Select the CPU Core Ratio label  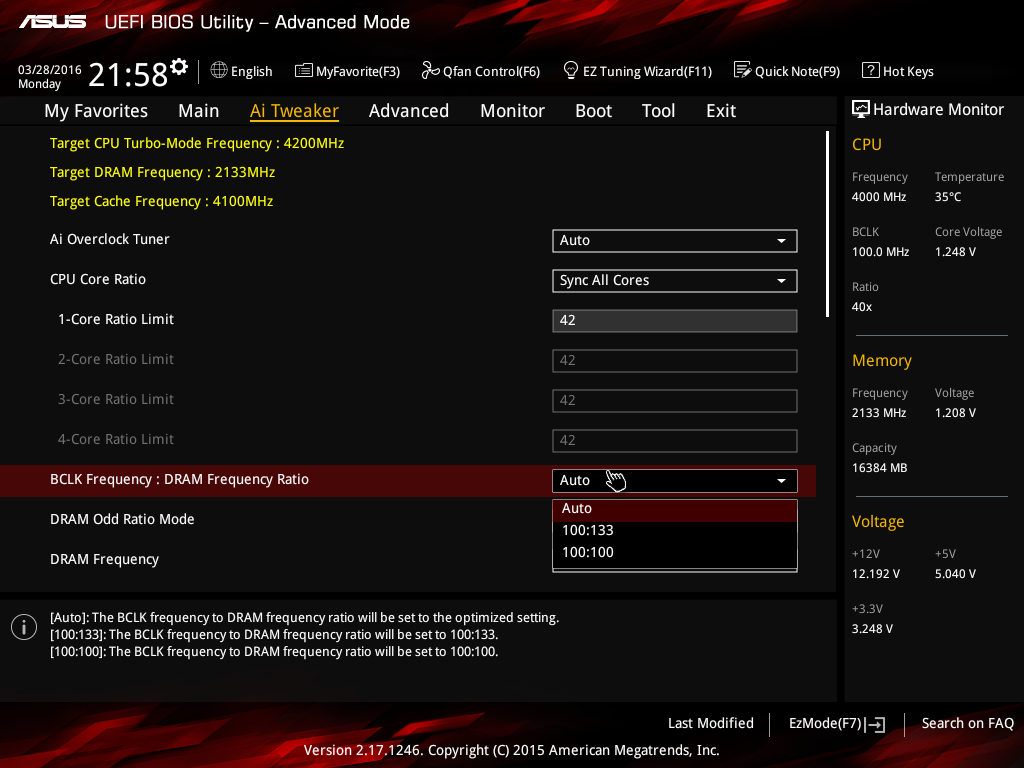pos(98,279)
